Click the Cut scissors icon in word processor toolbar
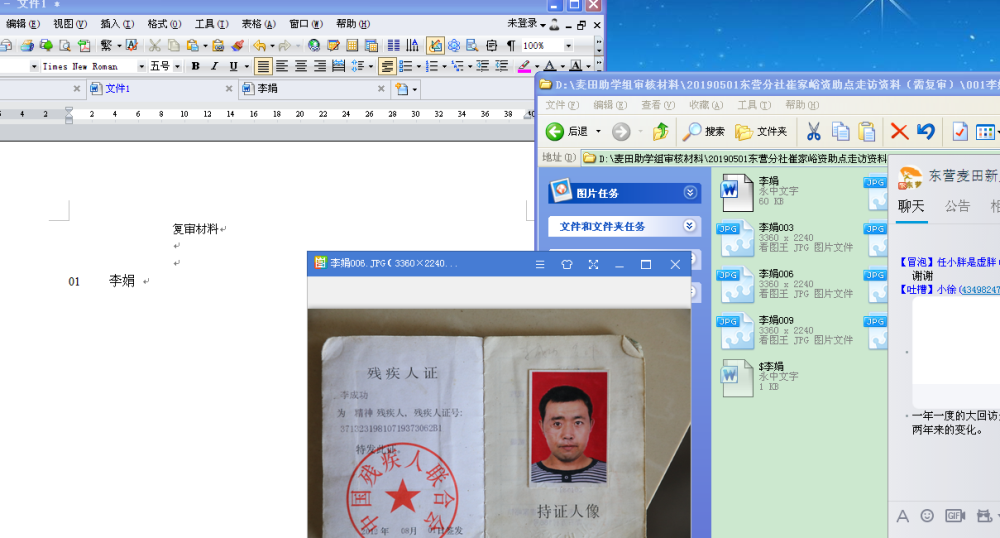This screenshot has height=538, width=1000. (154, 45)
